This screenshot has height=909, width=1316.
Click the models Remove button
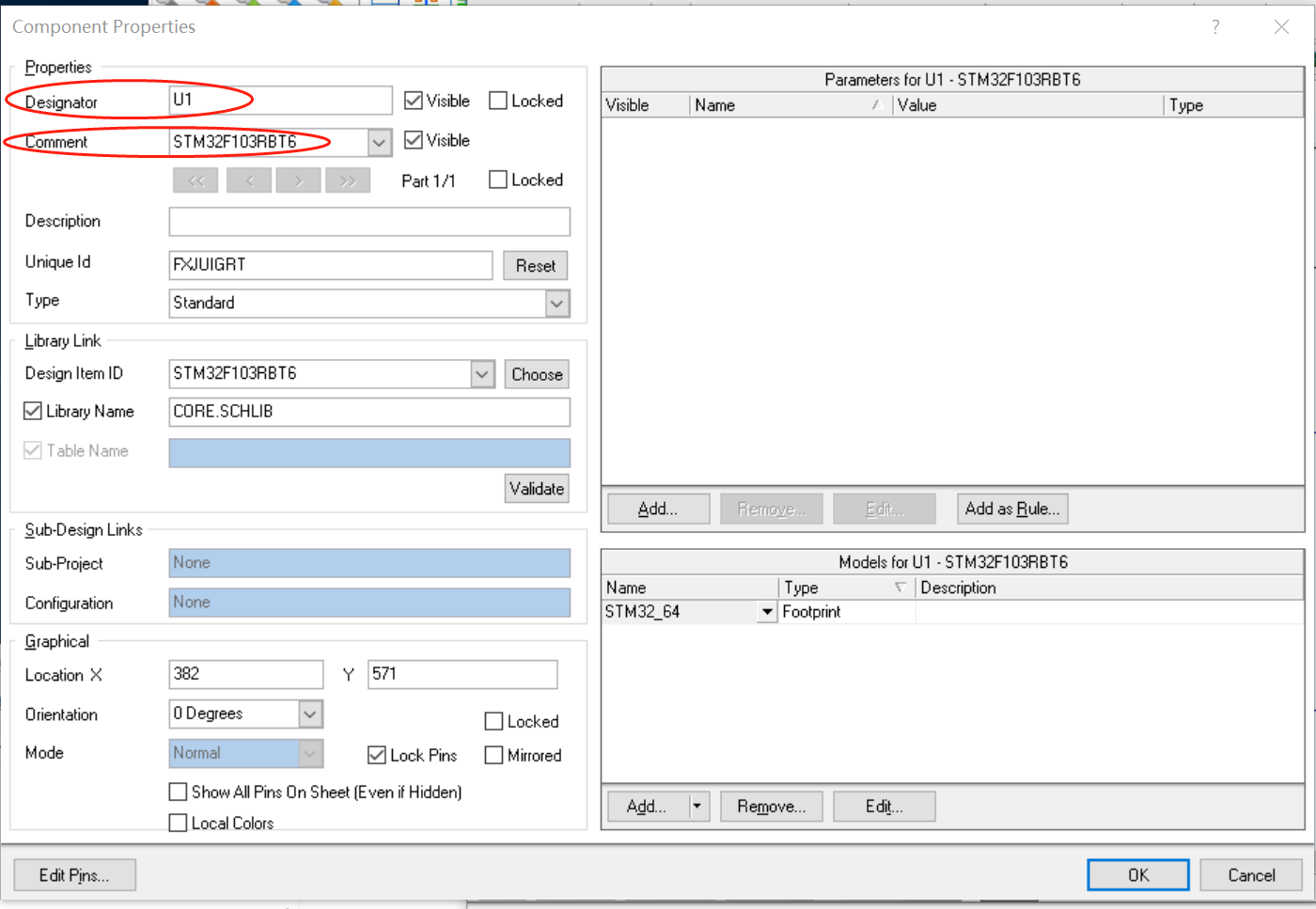click(x=772, y=806)
